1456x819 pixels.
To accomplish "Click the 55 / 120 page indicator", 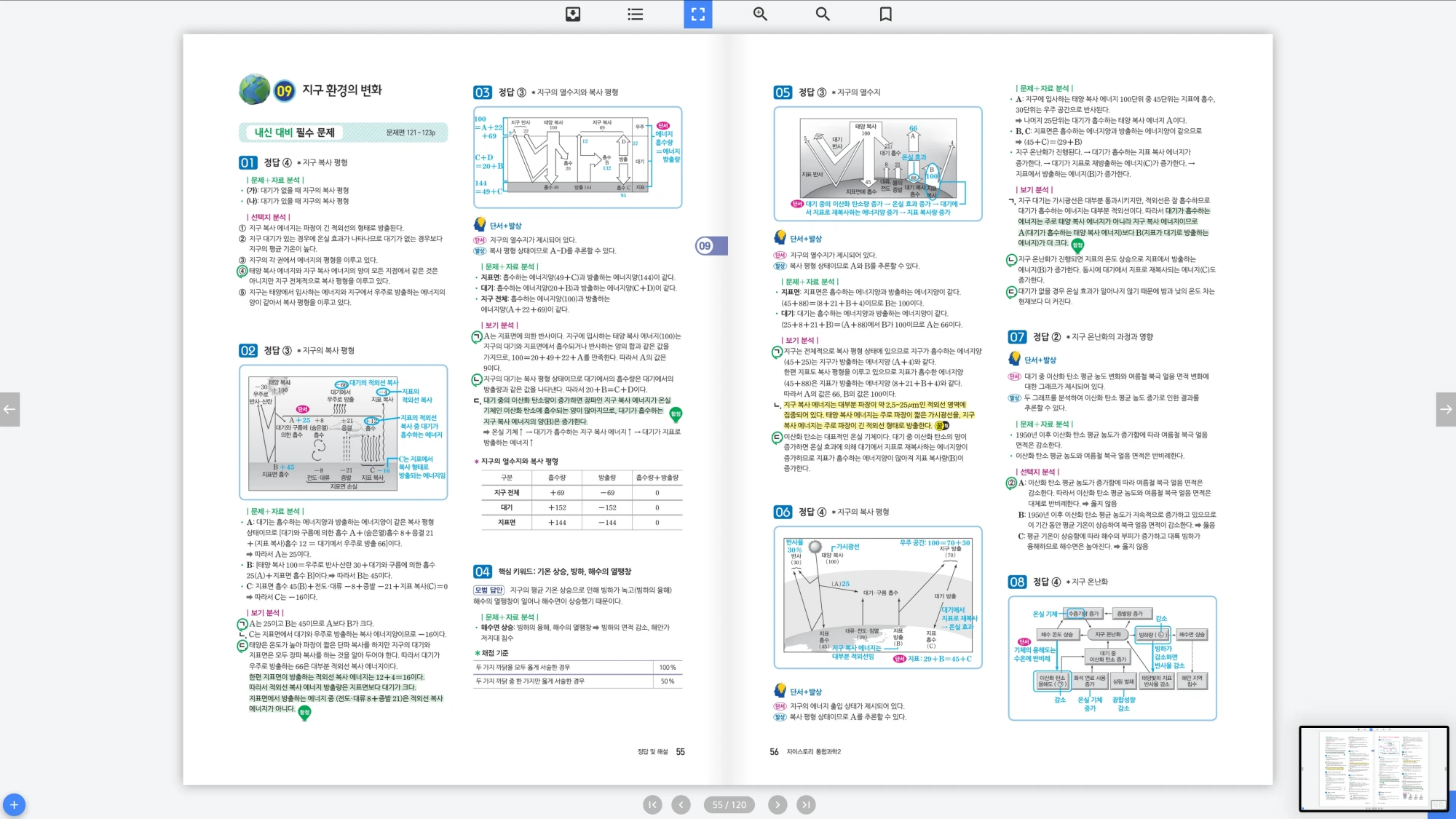I will [729, 804].
